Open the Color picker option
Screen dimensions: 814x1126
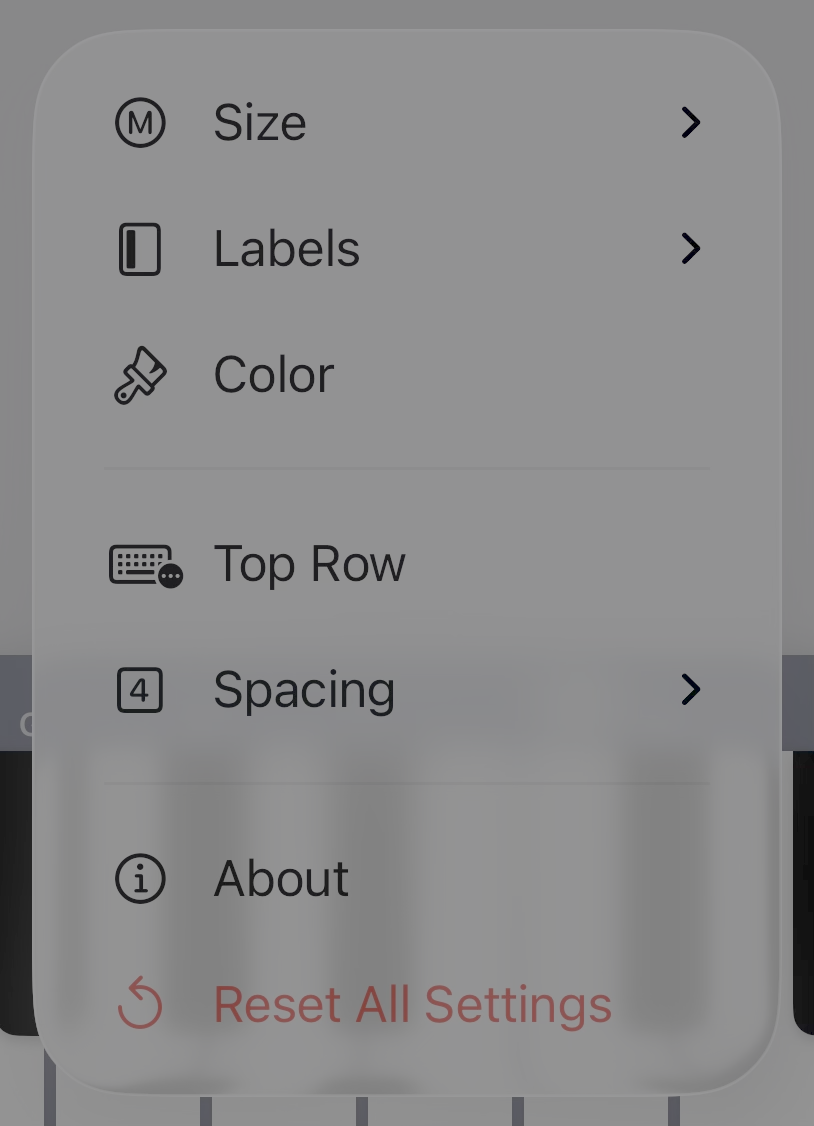point(273,374)
